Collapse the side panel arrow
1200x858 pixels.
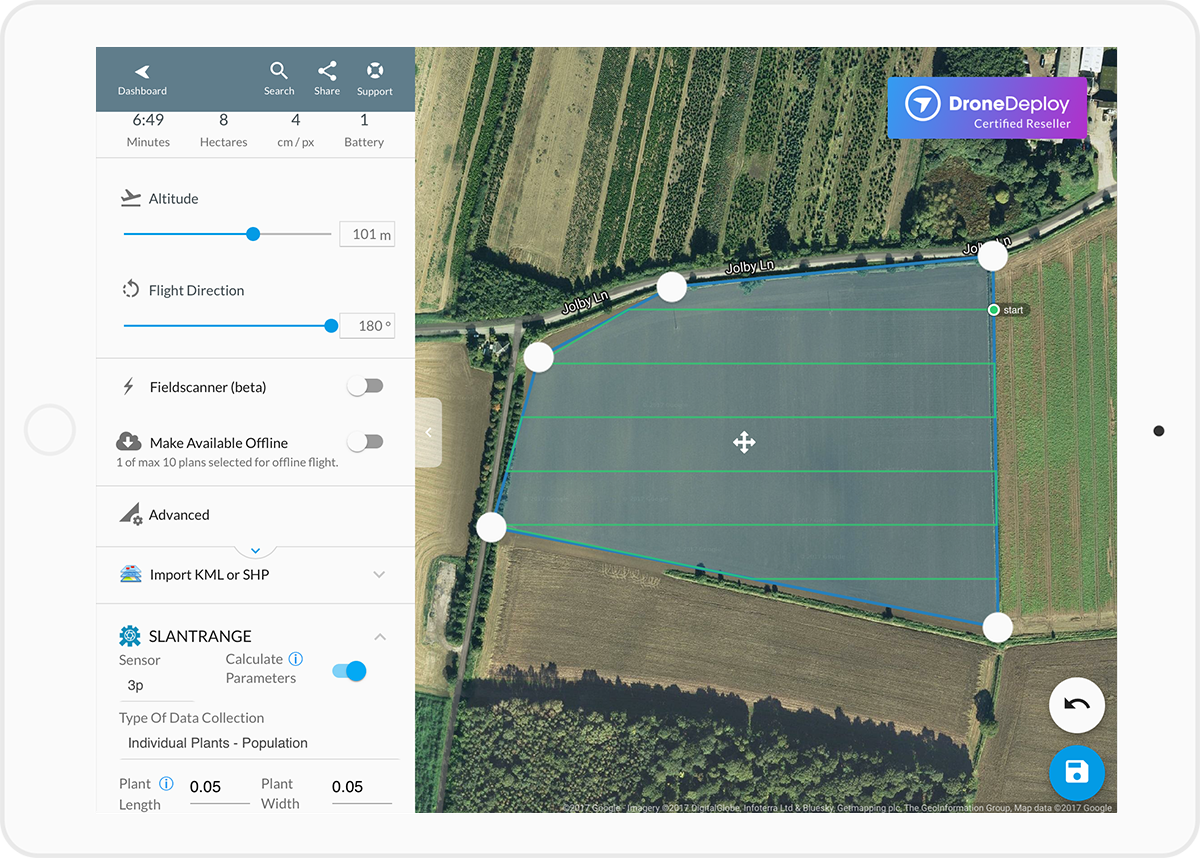429,433
